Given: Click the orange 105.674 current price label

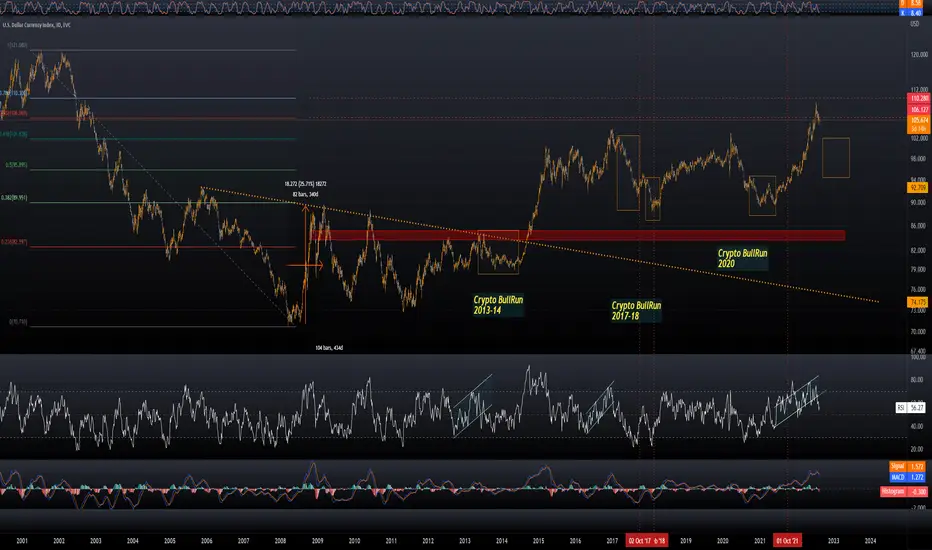Looking at the screenshot, I should tap(919, 120).
